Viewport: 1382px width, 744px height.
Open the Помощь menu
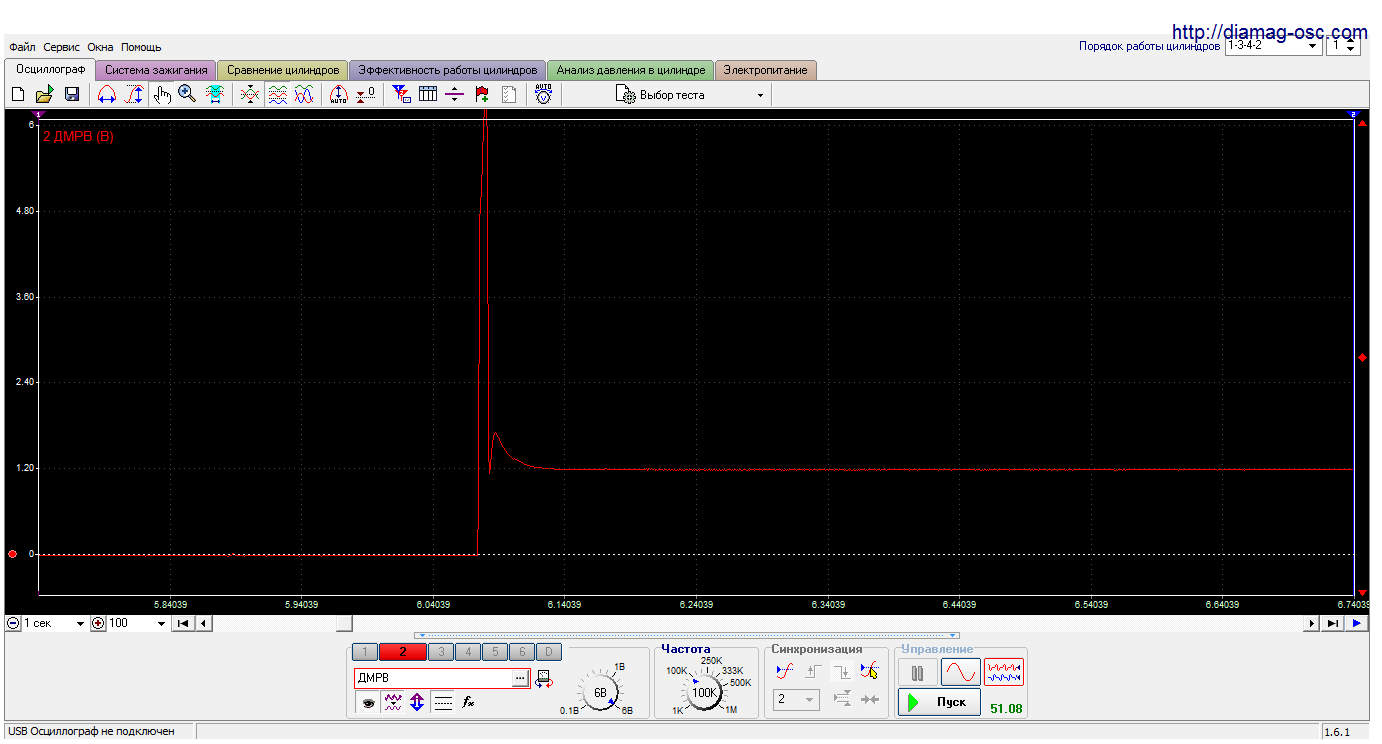click(141, 47)
